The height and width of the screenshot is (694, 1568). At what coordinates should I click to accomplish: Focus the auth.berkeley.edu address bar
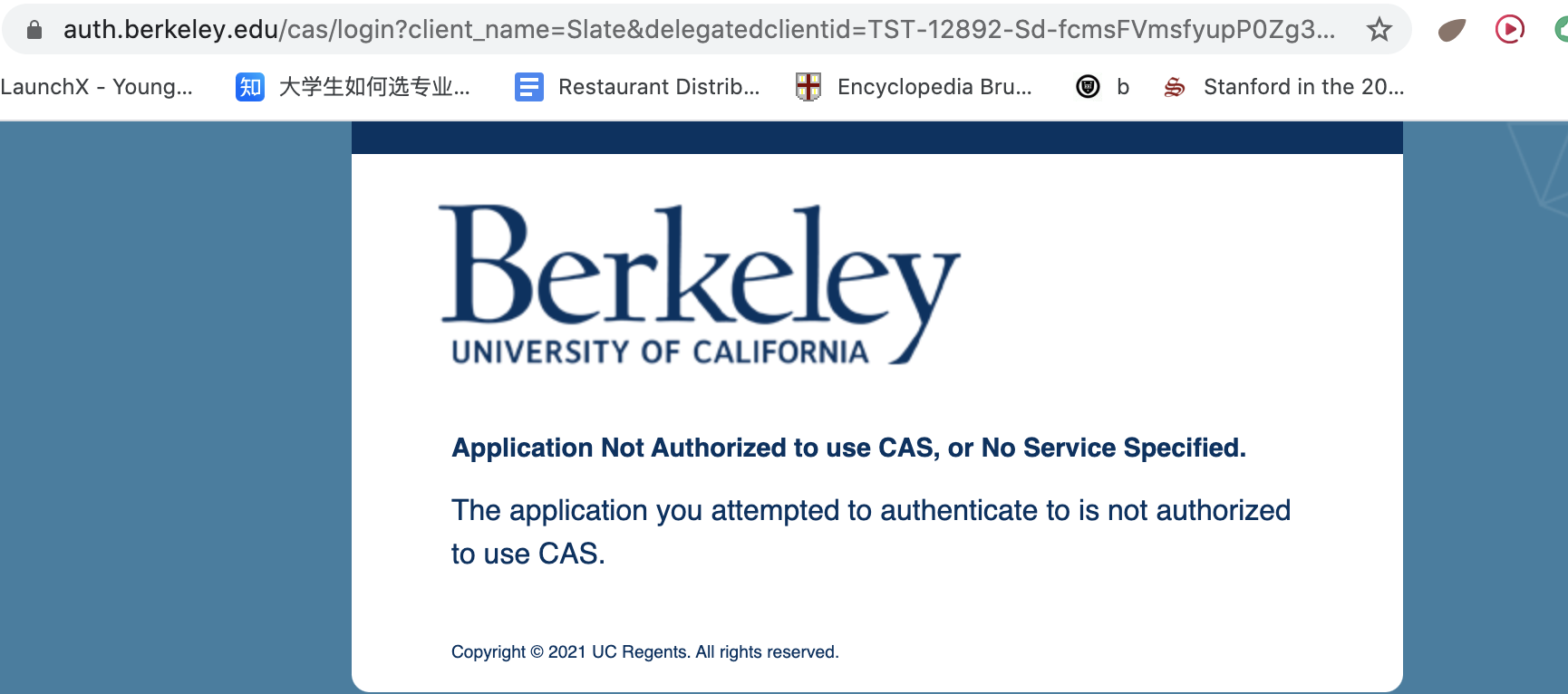[698, 30]
